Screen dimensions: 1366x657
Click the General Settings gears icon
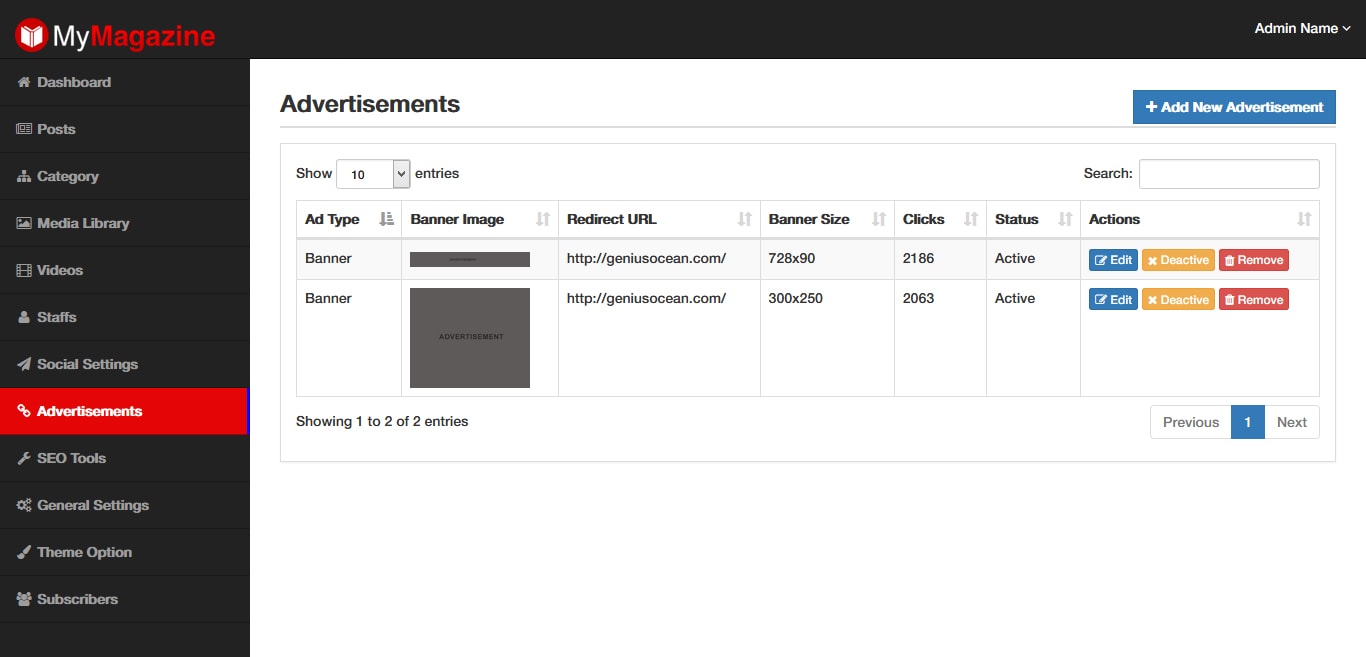24,505
